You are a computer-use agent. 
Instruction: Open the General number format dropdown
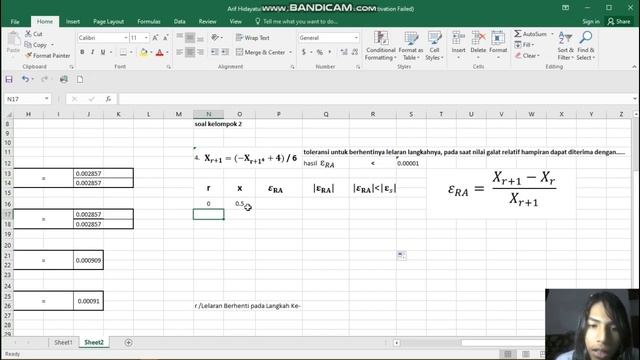(x=356, y=38)
